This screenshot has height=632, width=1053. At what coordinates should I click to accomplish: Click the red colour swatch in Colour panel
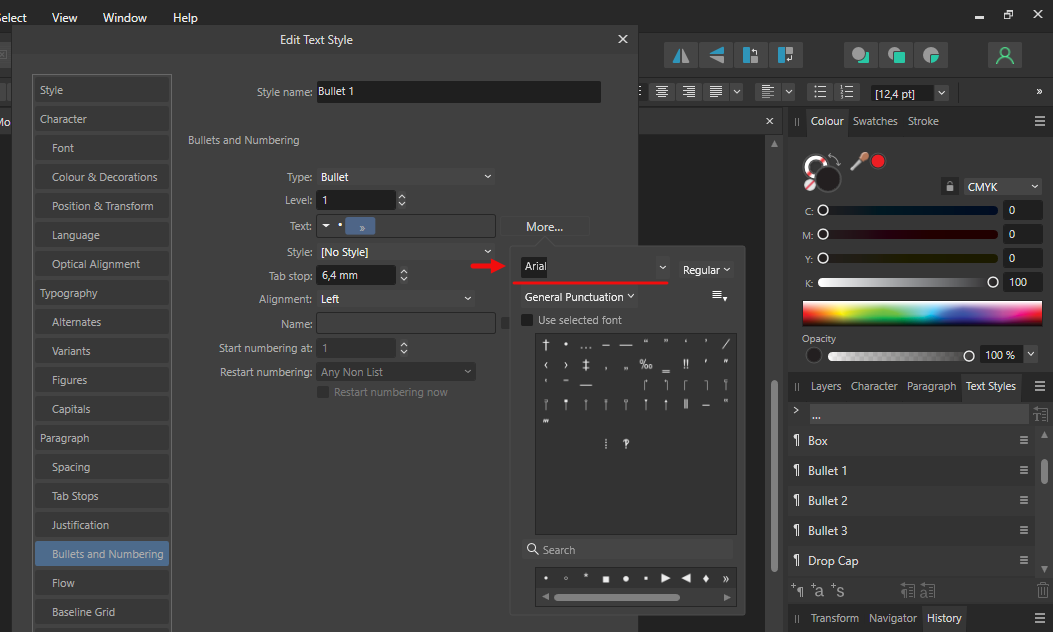coord(879,160)
